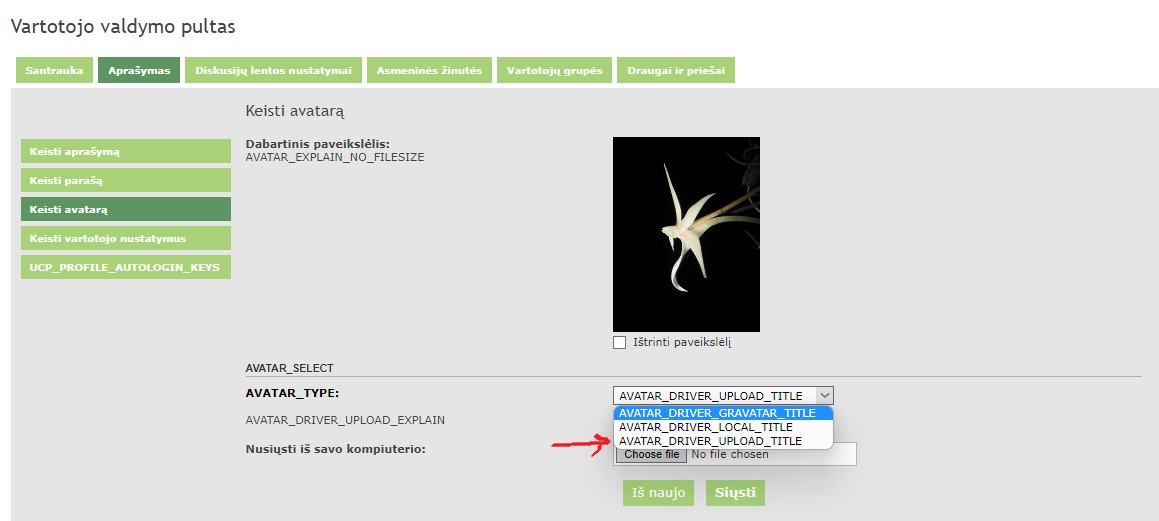This screenshot has width=1159, height=521.
Task: Click the current avatar flower image
Action: pos(686,234)
